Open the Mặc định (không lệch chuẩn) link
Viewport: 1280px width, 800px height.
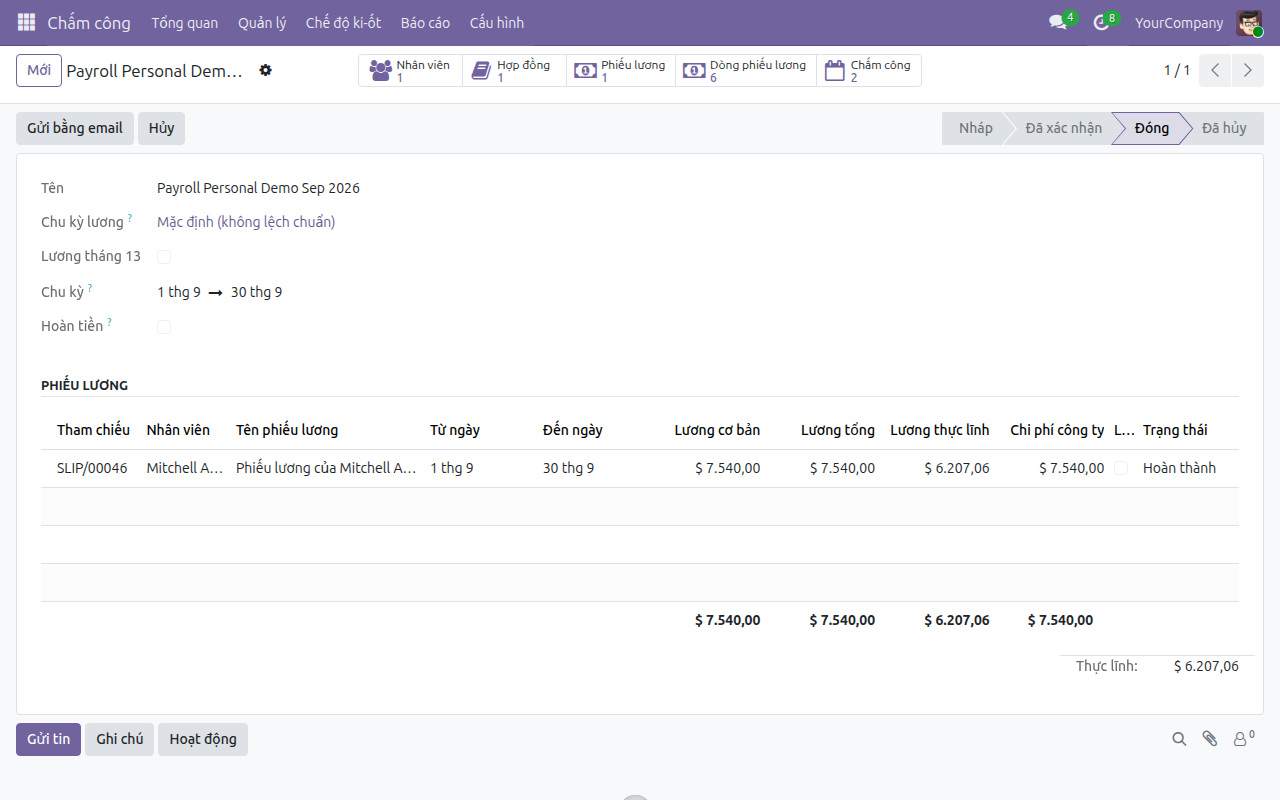point(246,222)
